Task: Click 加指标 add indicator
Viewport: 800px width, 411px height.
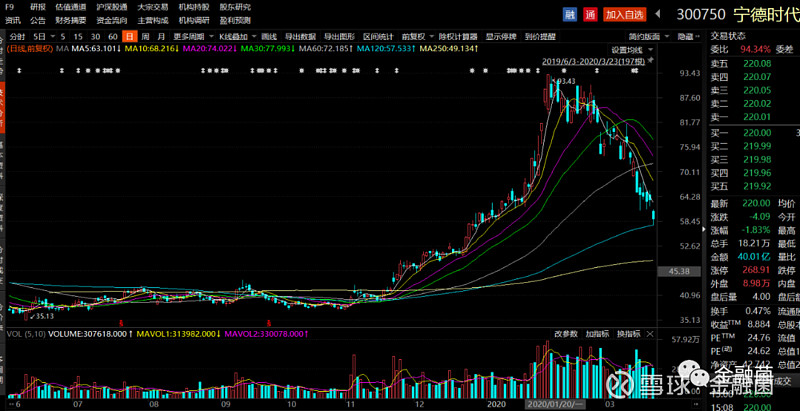Action: 597,334
